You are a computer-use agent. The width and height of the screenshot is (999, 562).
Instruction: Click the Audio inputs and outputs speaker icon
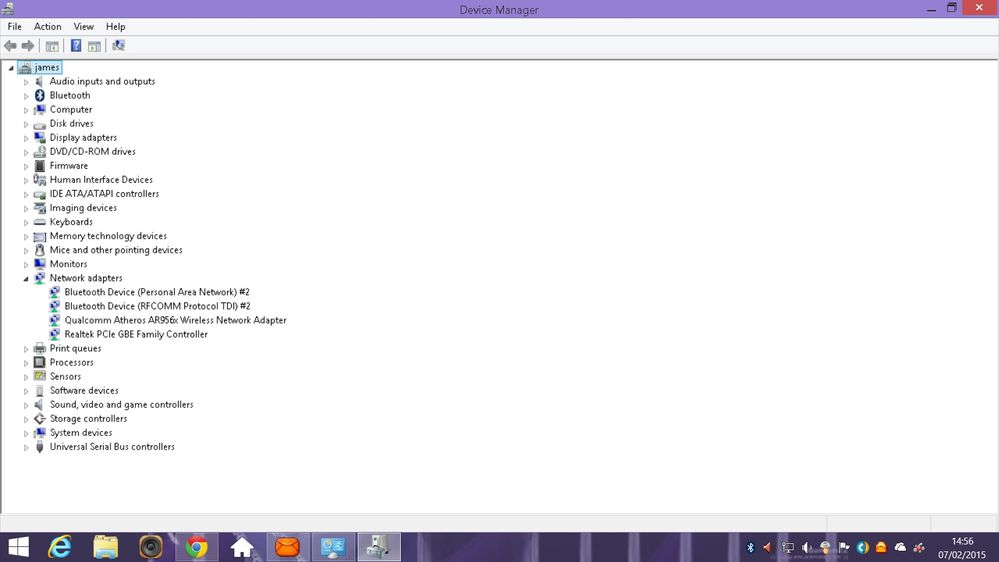point(40,82)
